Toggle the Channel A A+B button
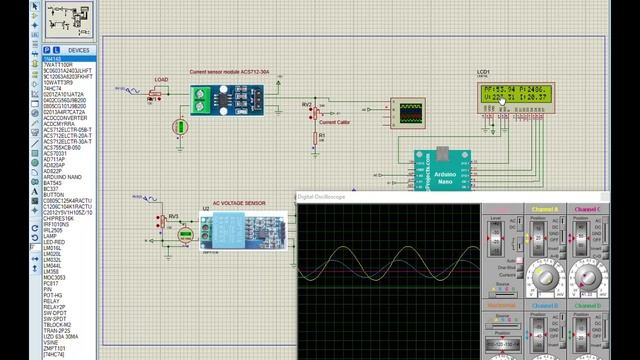This screenshot has width=640, height=360. [x=563, y=256]
